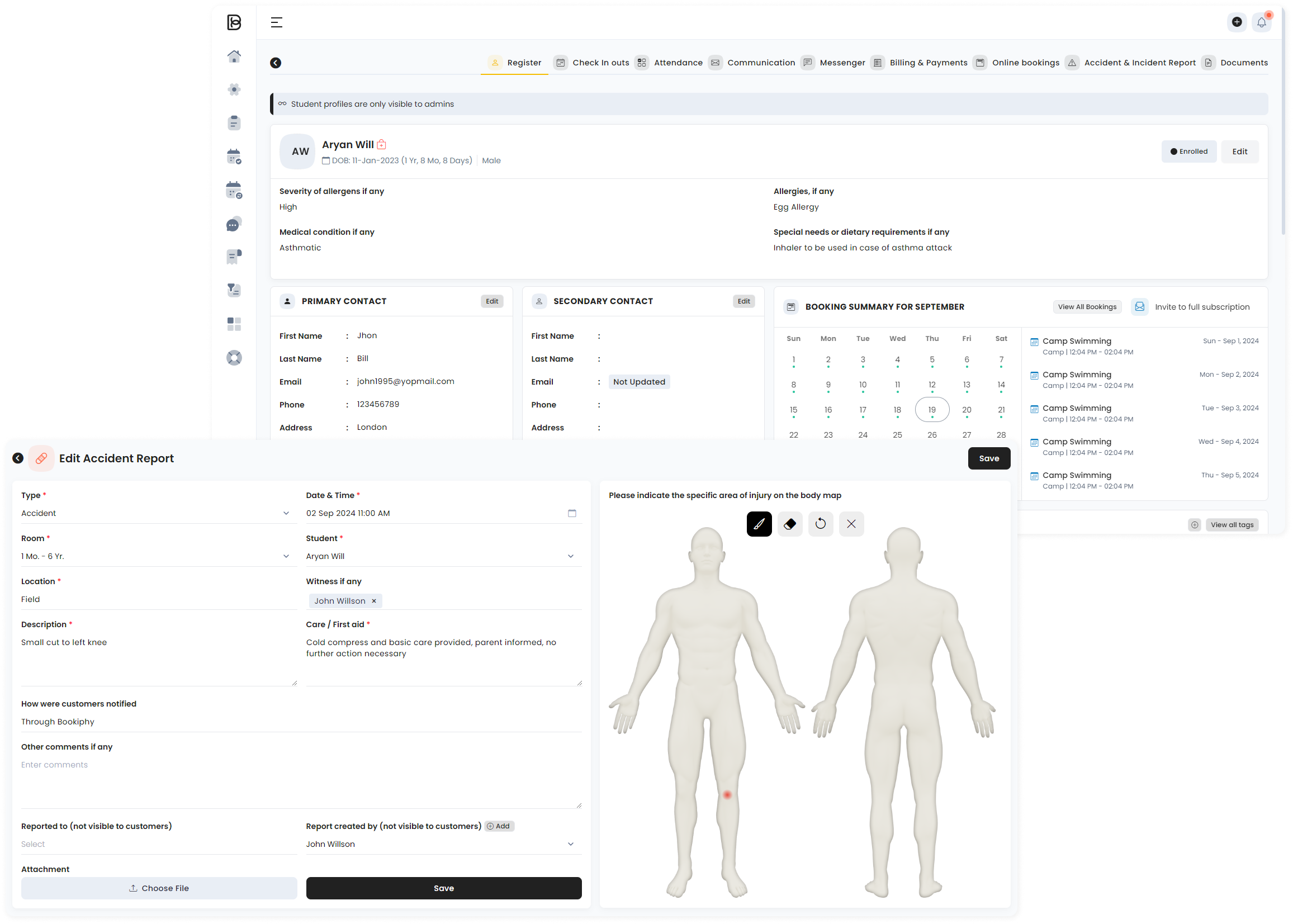Click the X clear tool on body map

(x=851, y=524)
